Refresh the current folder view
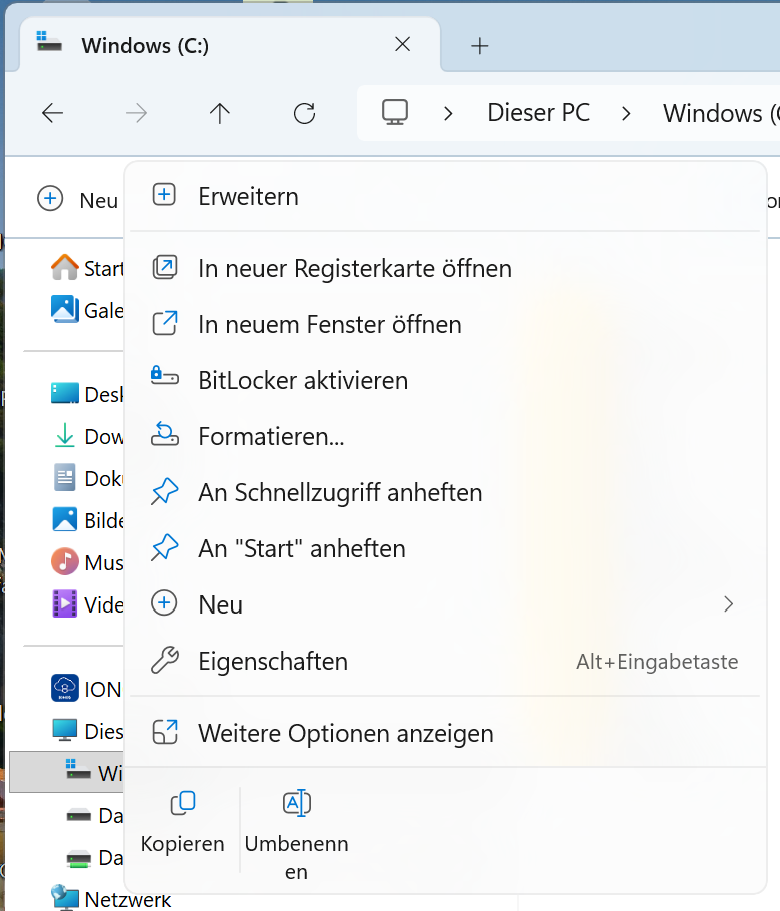Viewport: 780px width, 911px height. point(304,113)
